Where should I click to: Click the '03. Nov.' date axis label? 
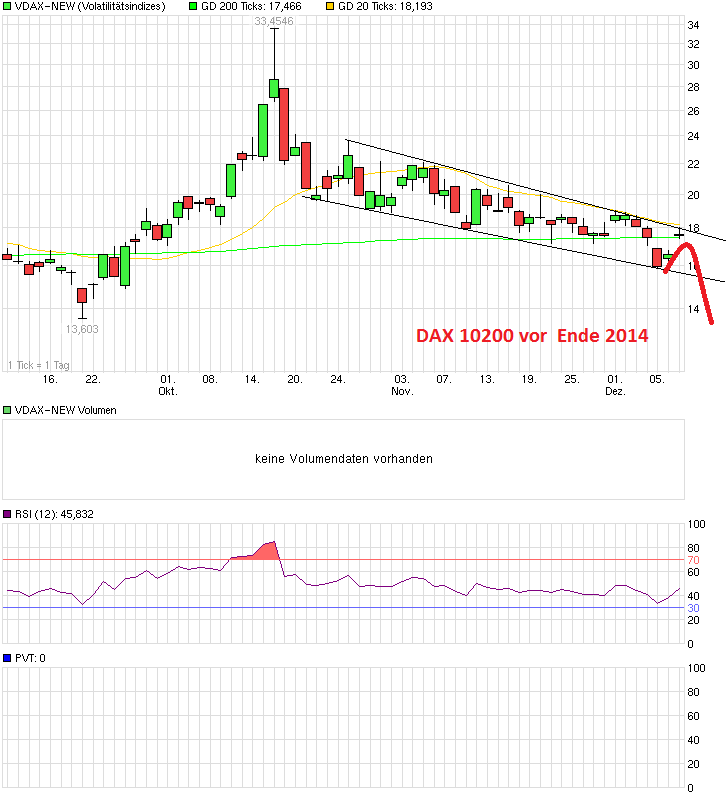(x=402, y=385)
